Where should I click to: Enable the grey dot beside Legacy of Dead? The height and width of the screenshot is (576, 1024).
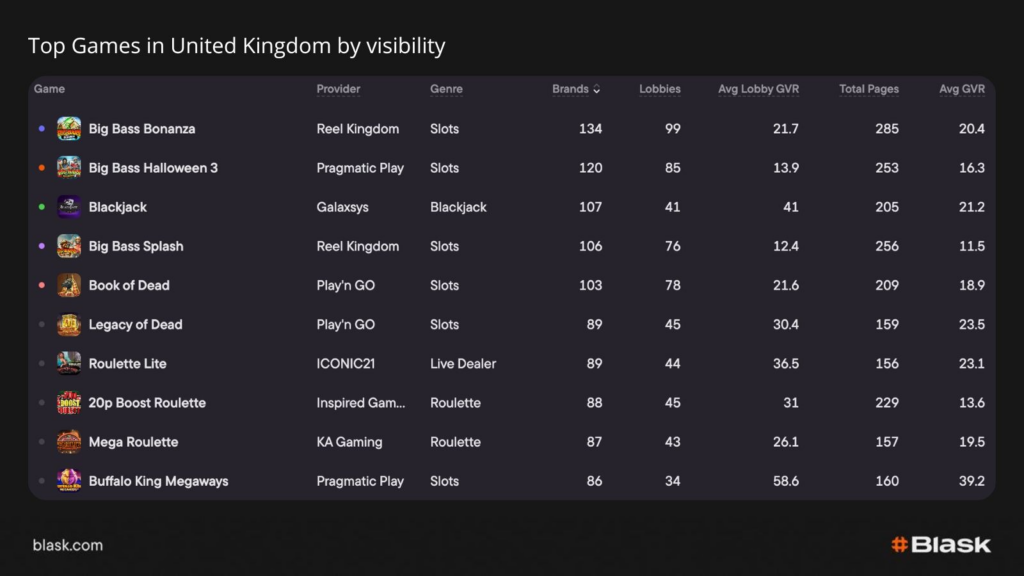[41, 324]
